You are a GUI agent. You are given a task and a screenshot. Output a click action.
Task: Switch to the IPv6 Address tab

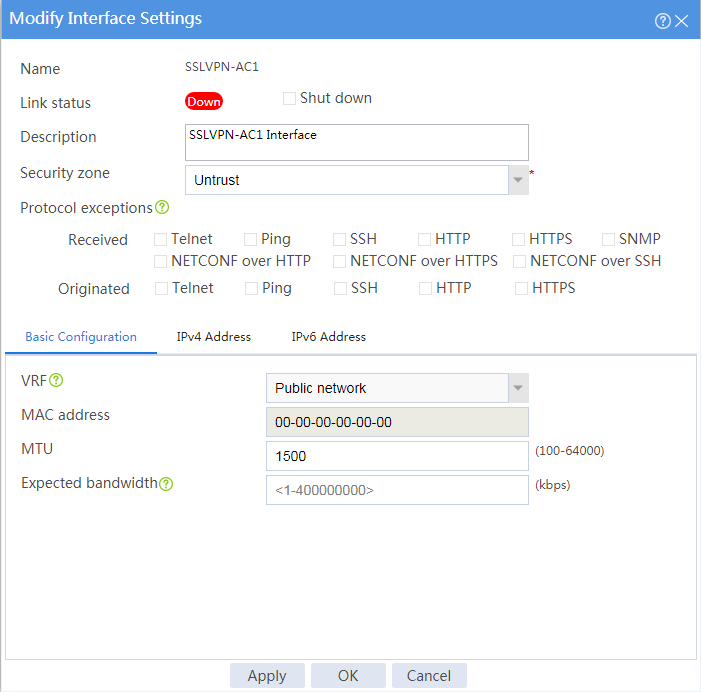[329, 337]
